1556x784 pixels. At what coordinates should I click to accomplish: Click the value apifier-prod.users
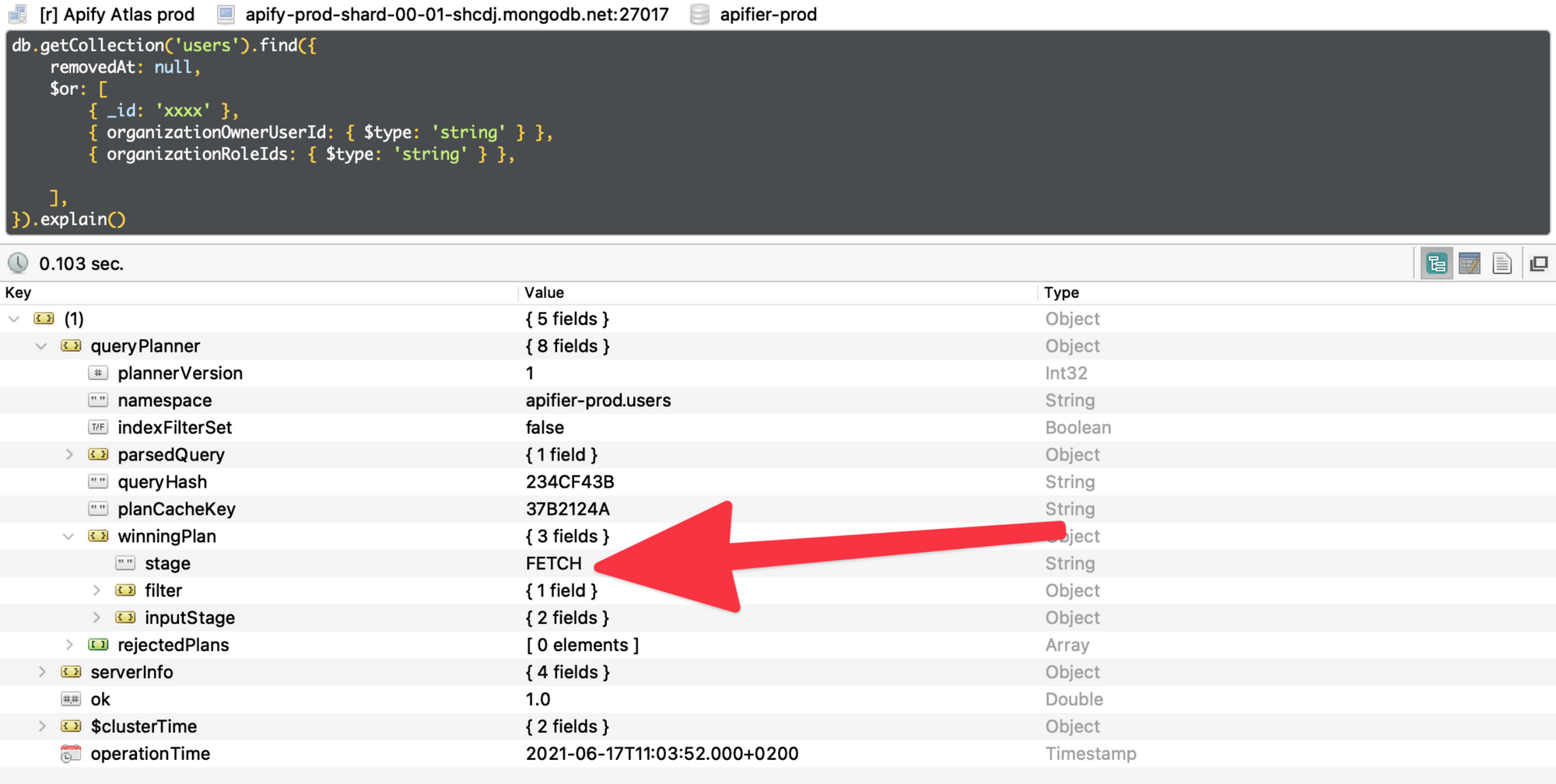pos(598,401)
